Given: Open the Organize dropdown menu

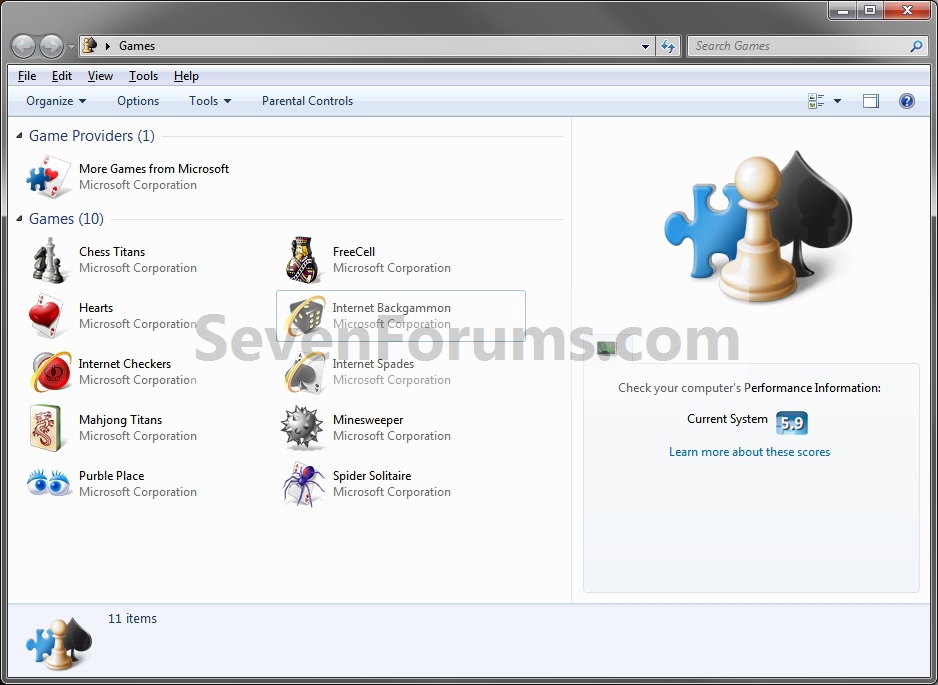Looking at the screenshot, I should tap(55, 101).
